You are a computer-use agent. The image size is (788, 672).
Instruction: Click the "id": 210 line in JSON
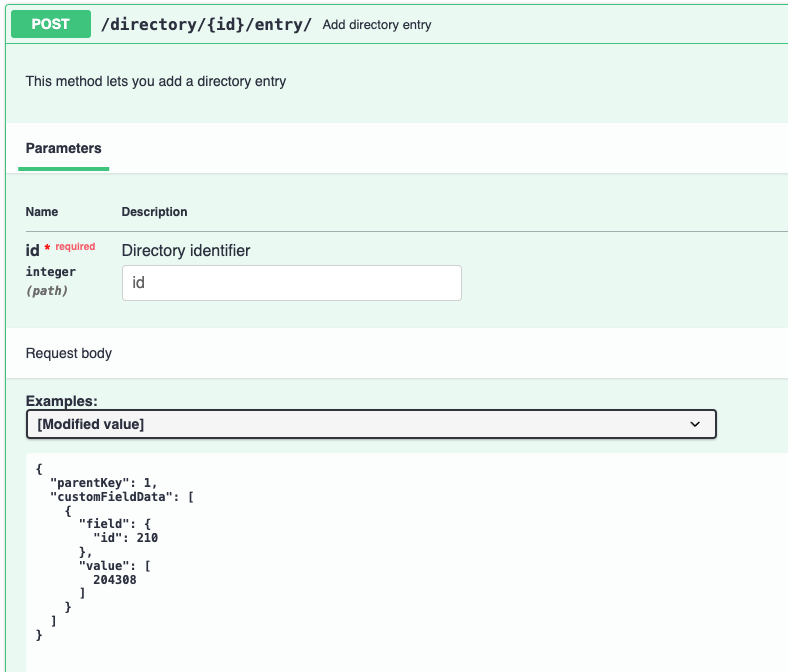click(125, 538)
